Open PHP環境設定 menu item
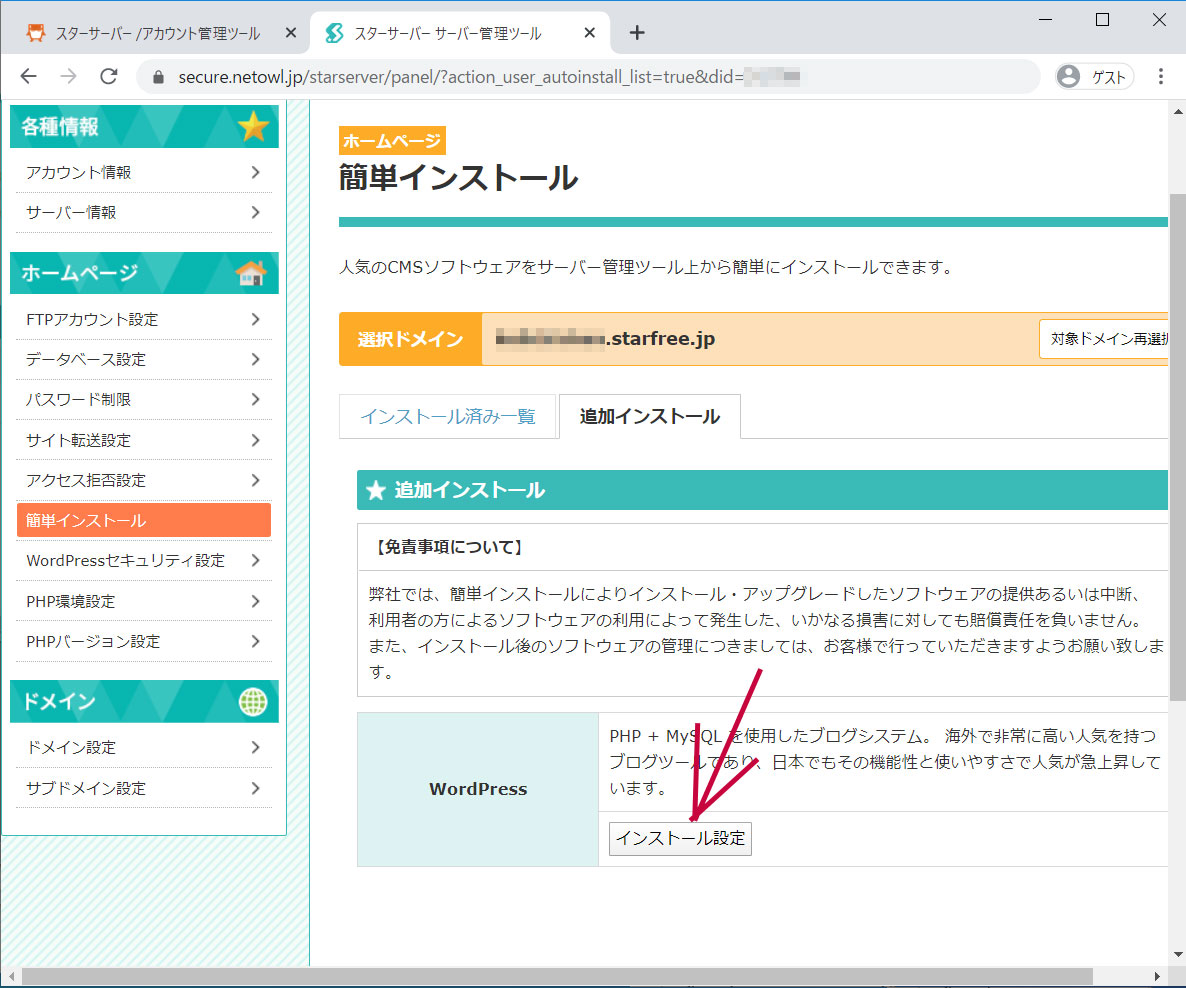The image size is (1186, 988). (x=144, y=601)
